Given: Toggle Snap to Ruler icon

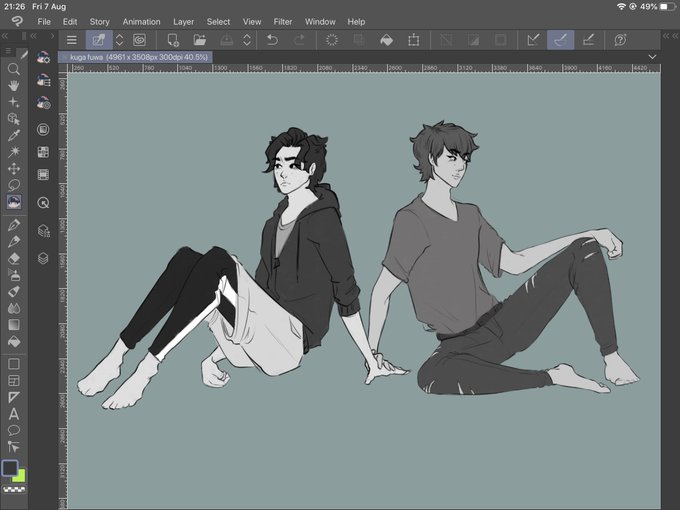Looking at the screenshot, I should click(x=533, y=40).
